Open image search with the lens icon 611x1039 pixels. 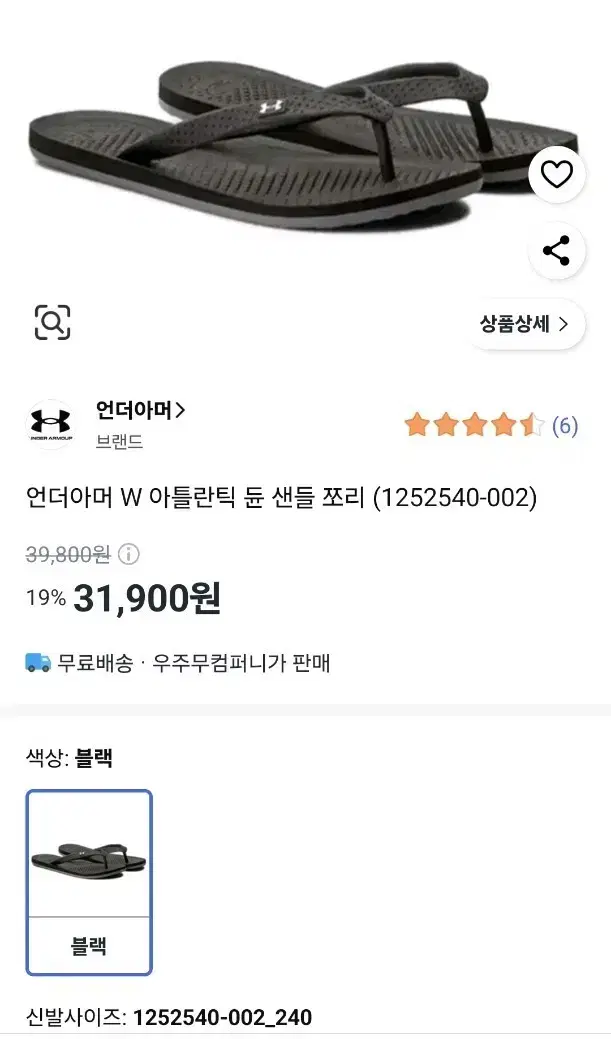pos(52,322)
